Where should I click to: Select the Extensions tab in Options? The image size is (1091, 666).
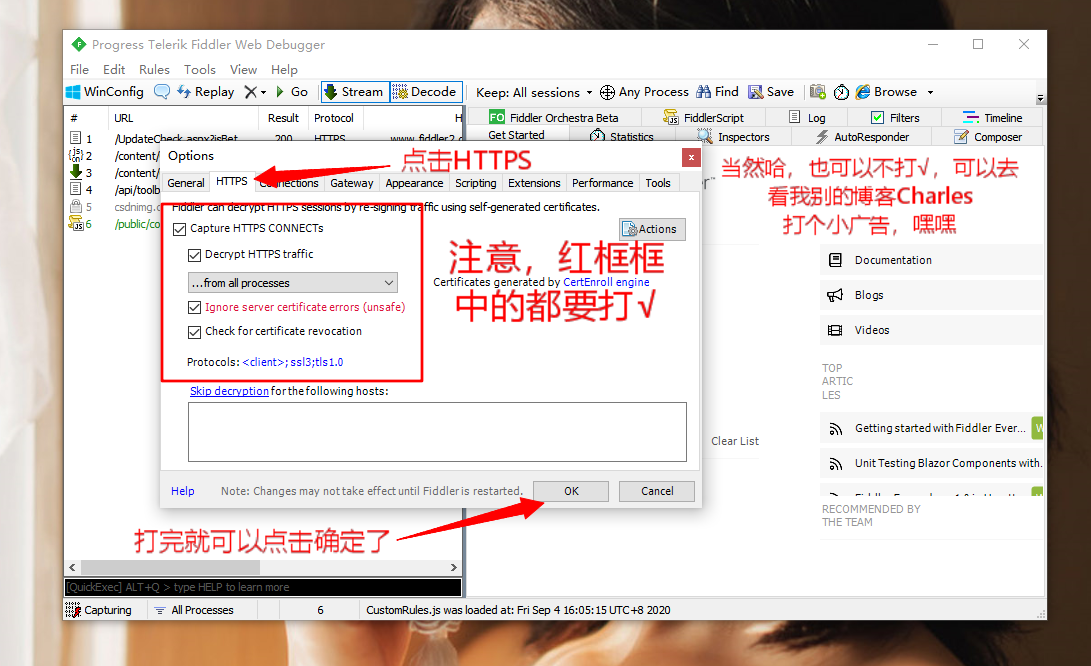pos(534,183)
